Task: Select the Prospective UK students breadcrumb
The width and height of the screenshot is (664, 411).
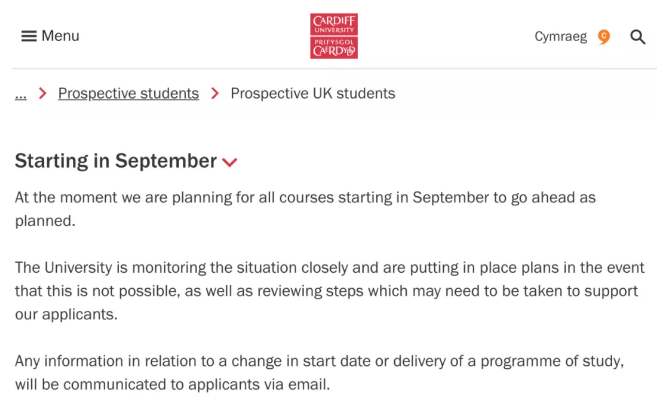Action: pos(313,93)
